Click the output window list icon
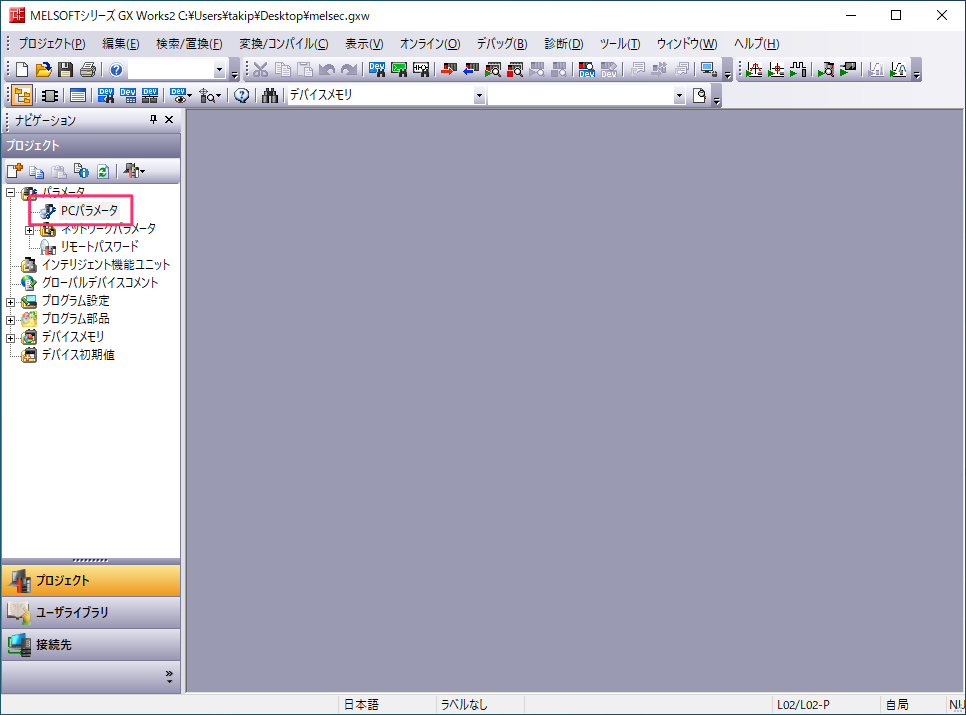This screenshot has height=715, width=966. coord(78,95)
